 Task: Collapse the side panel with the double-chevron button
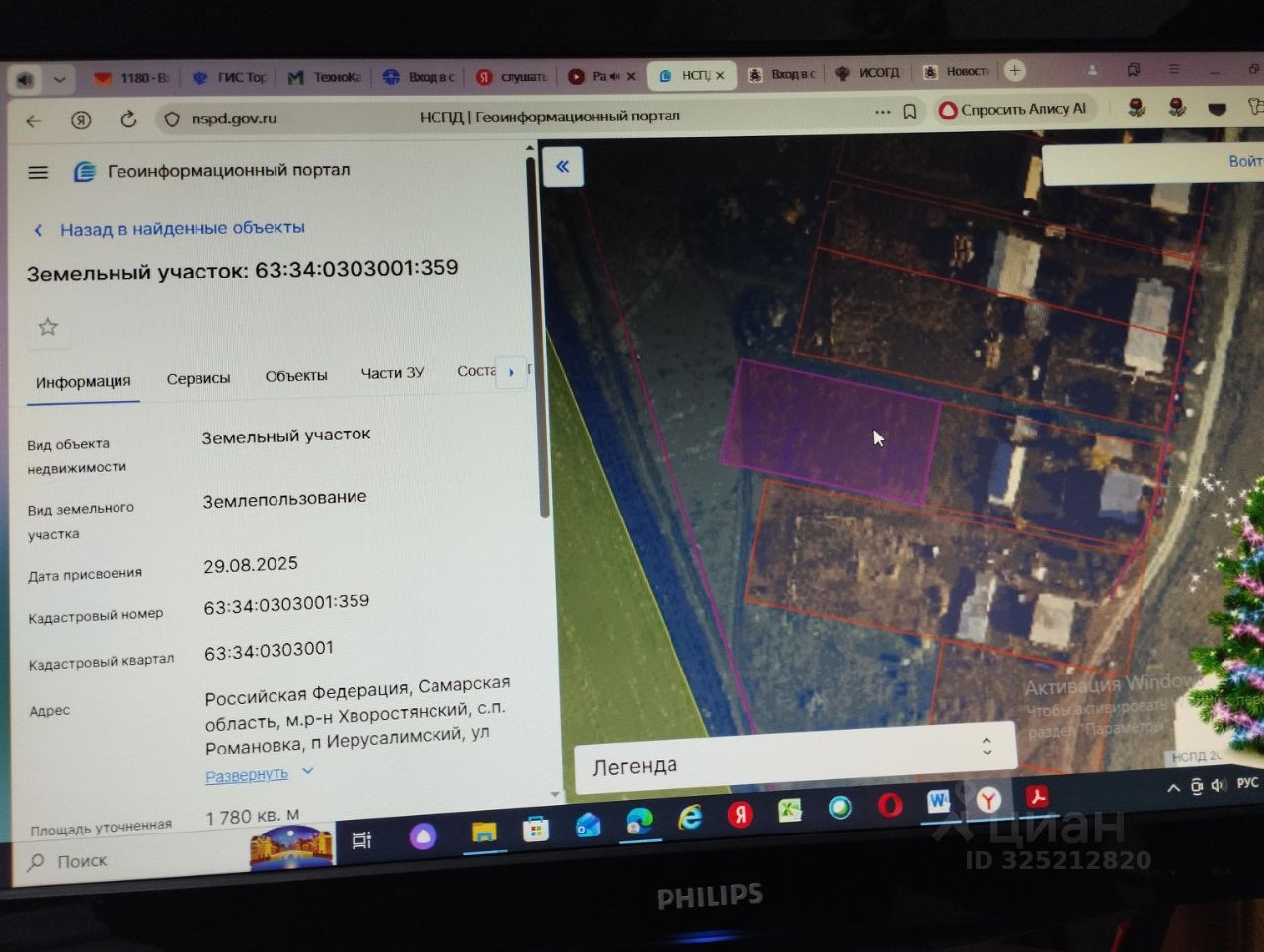562,166
